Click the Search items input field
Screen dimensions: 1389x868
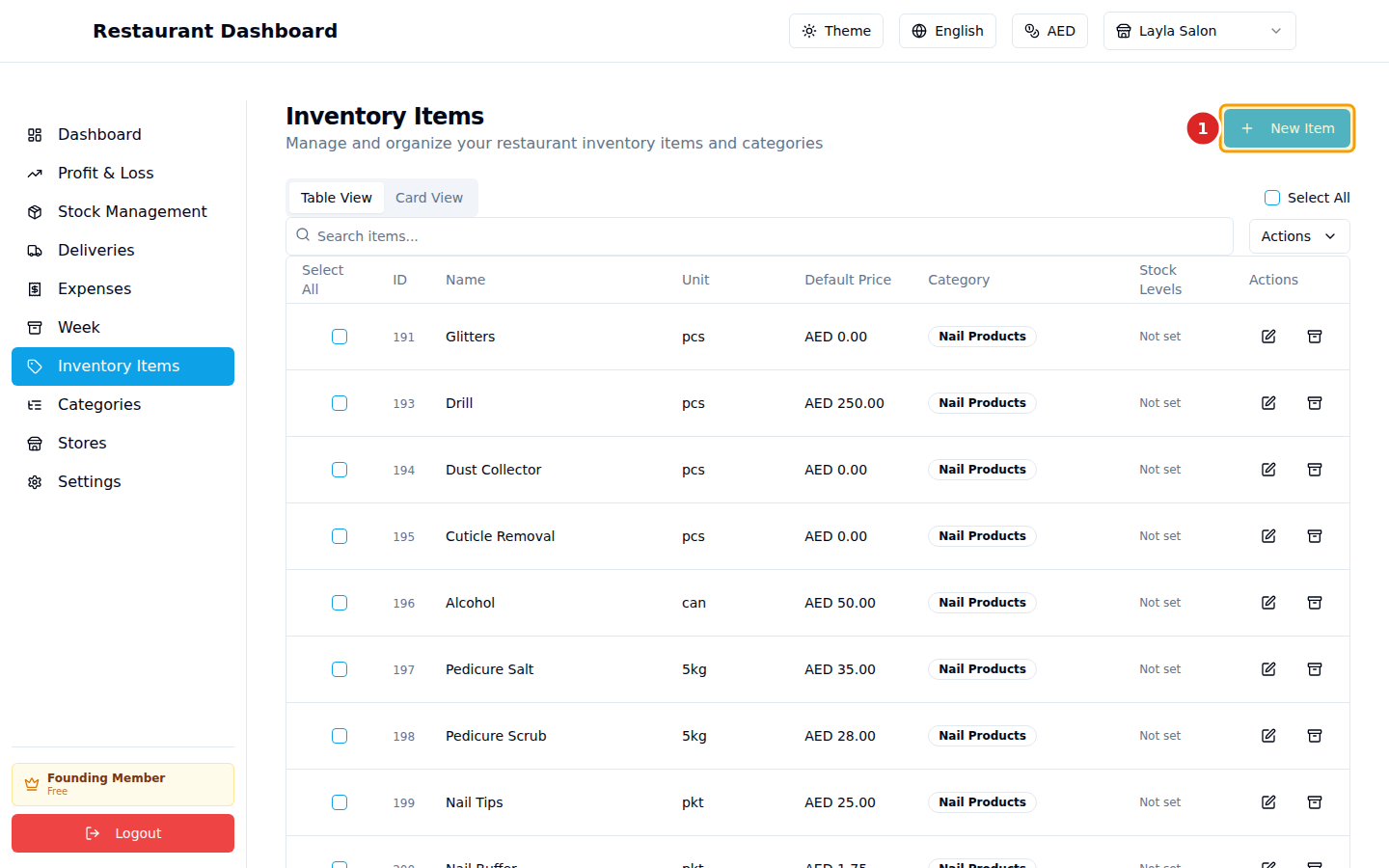click(759, 236)
